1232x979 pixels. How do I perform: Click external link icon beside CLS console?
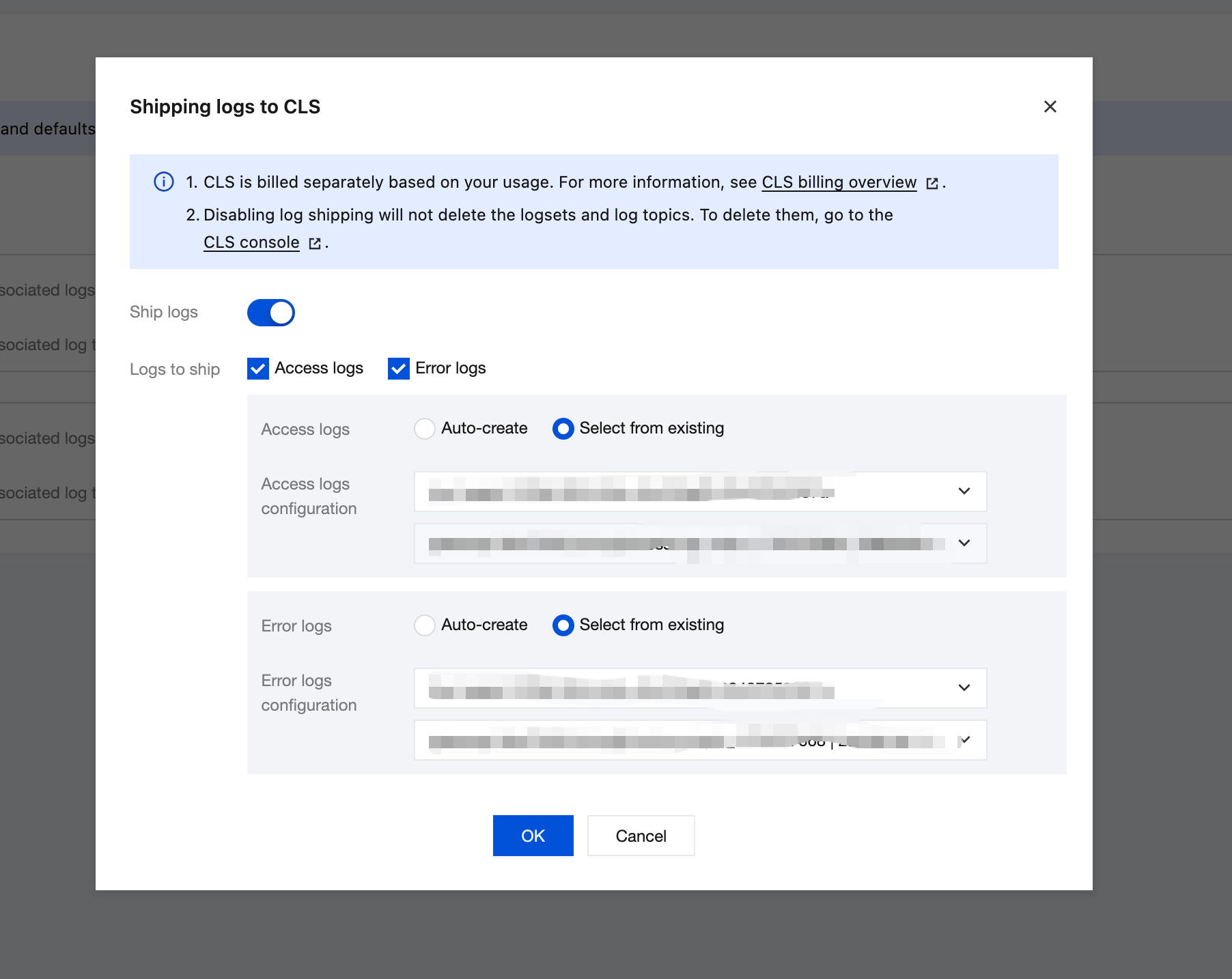point(315,243)
